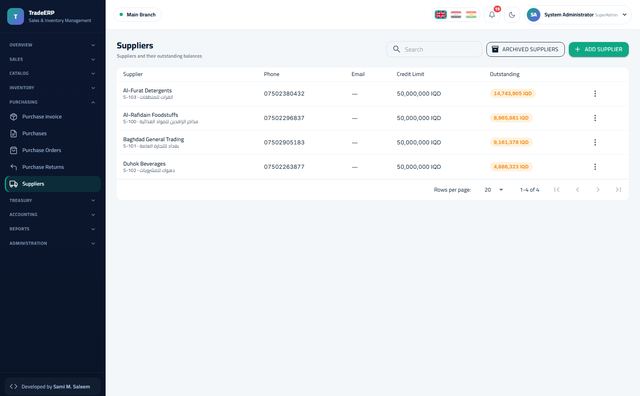The width and height of the screenshot is (640, 396).
Task: Select the middle flag language icon
Action: coord(456,15)
